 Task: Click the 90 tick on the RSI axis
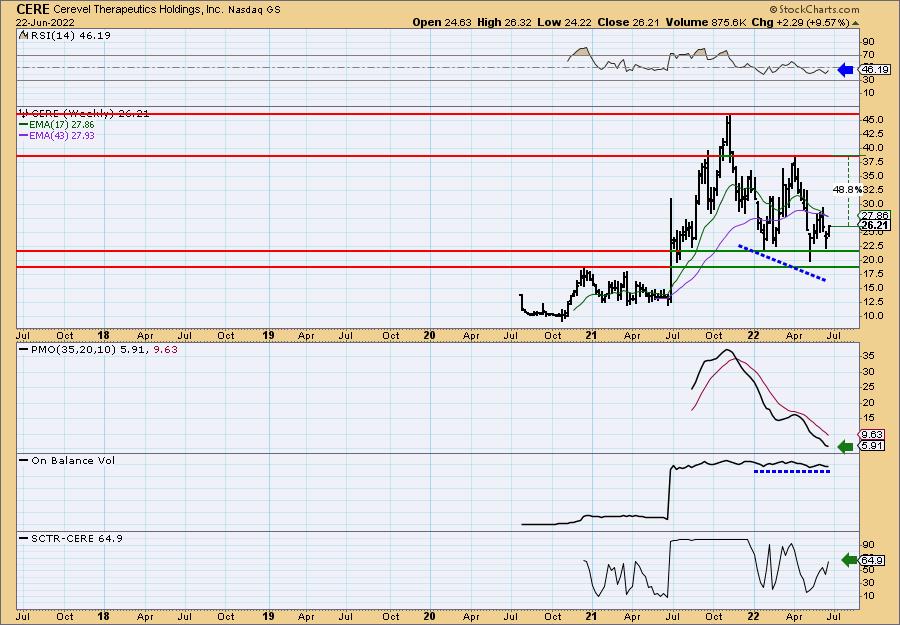(868, 42)
